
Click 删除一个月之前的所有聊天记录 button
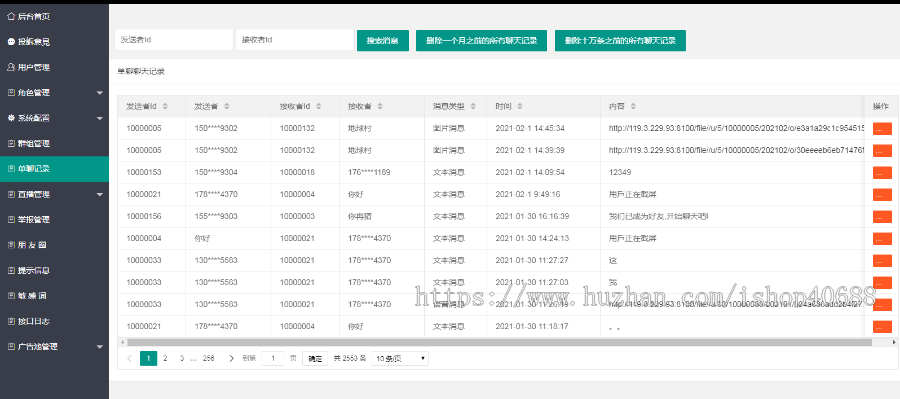pyautogui.click(x=481, y=40)
